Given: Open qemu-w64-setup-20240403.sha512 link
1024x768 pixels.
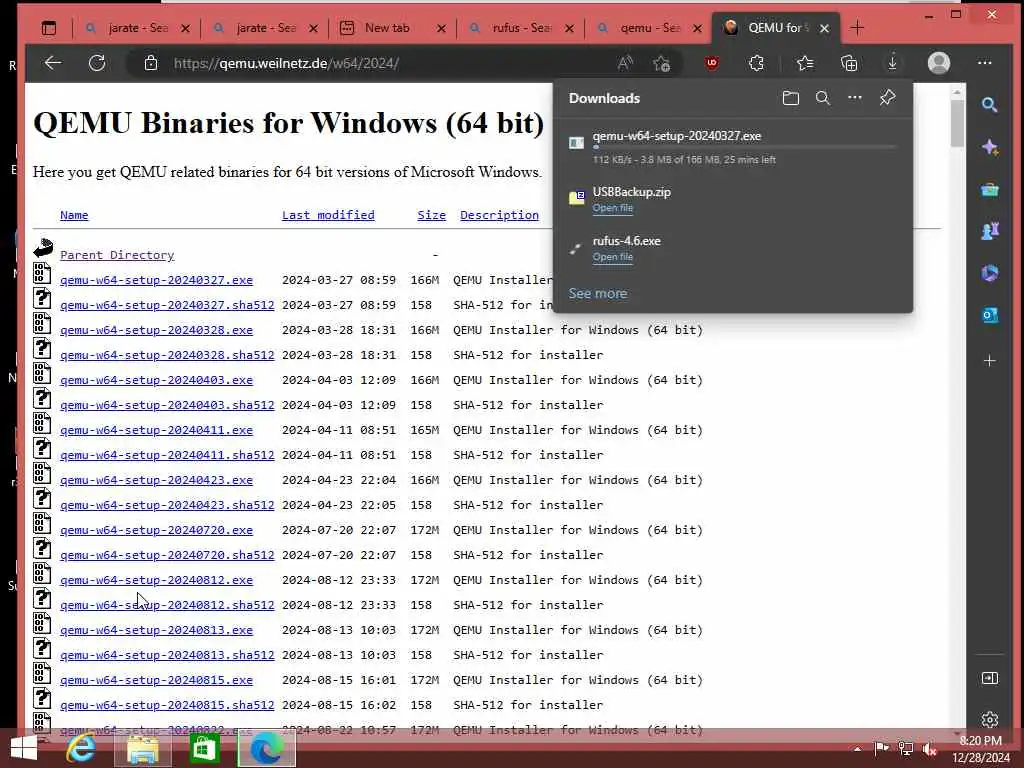Looking at the screenshot, I should pyautogui.click(x=167, y=405).
